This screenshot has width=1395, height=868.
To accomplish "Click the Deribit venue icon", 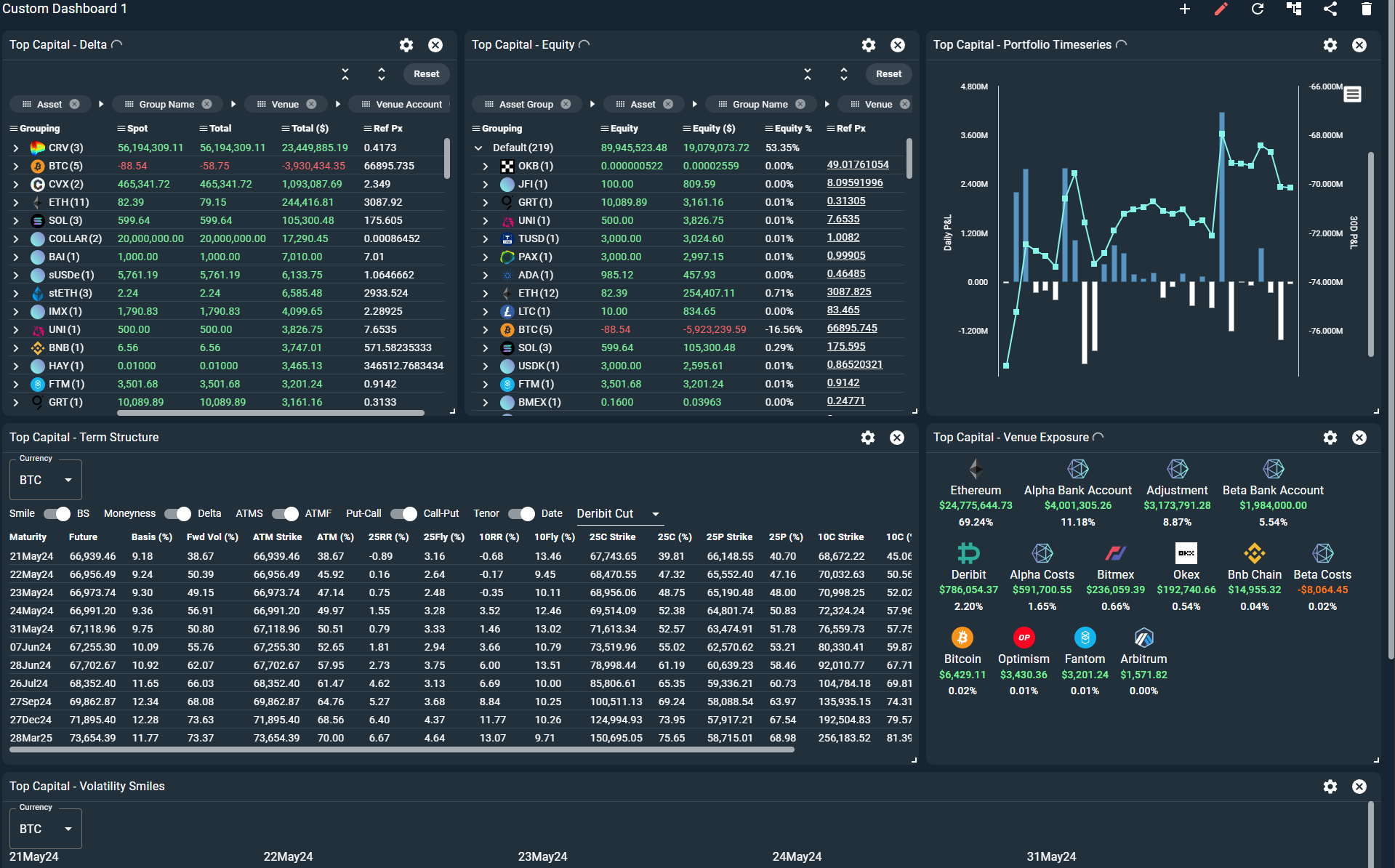I will [968, 553].
